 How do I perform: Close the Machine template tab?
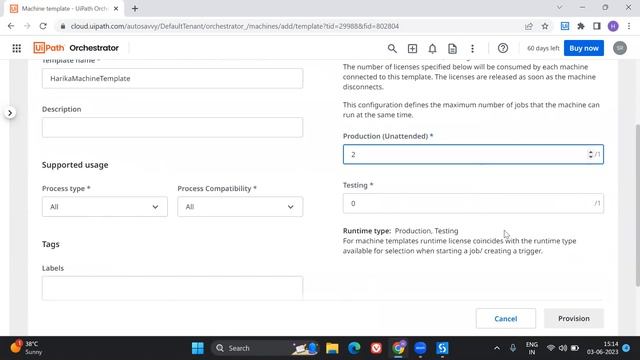click(116, 9)
